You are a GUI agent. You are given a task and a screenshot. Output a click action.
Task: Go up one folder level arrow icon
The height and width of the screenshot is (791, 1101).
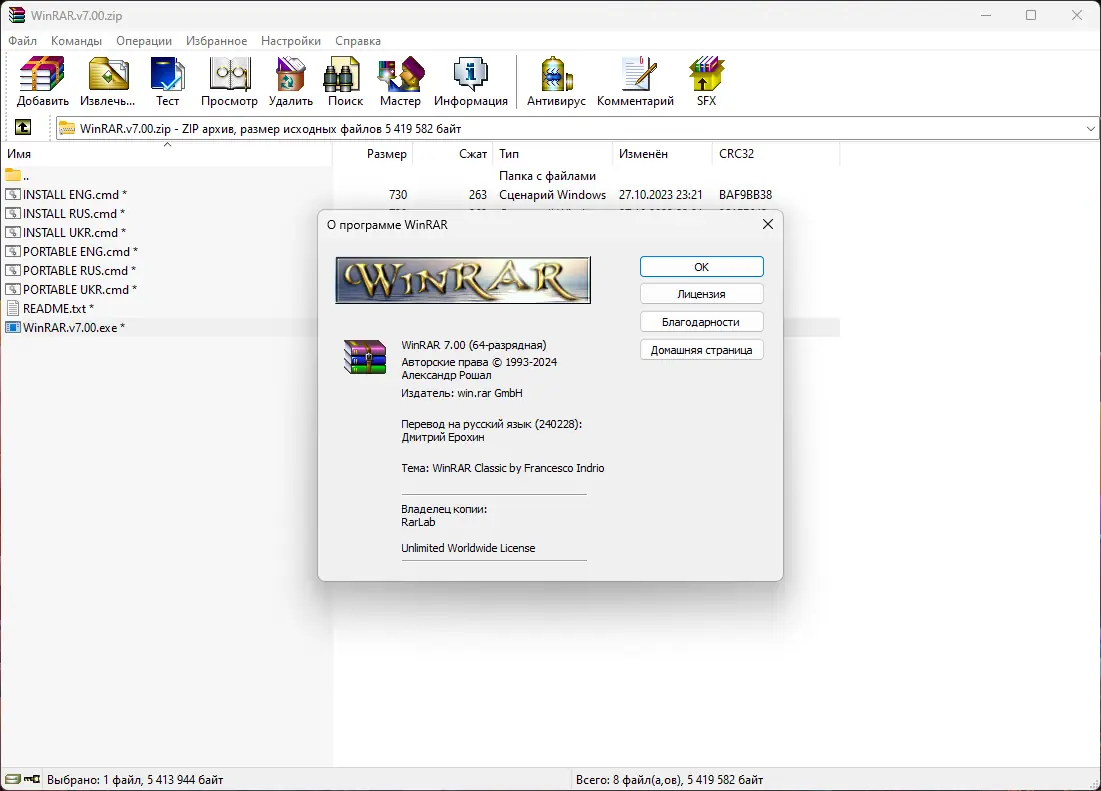[x=22, y=127]
